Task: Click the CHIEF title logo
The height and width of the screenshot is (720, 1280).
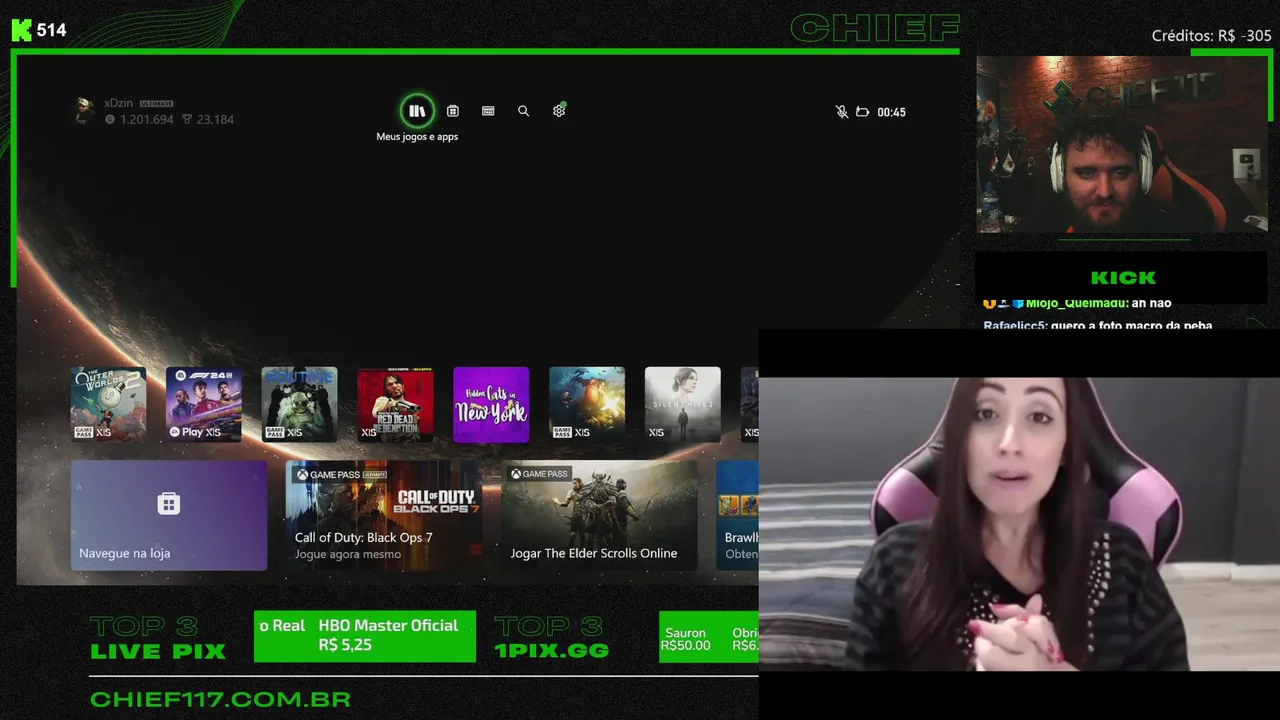Action: coord(875,28)
